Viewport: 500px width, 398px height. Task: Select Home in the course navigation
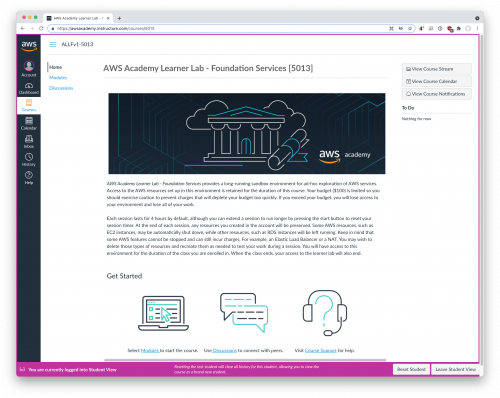55,67
